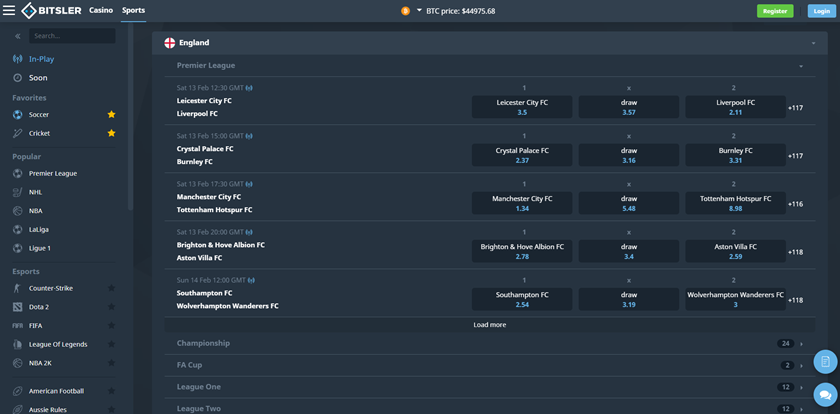Expand the League Two row
The width and height of the screenshot is (840, 414).
tap(490, 408)
